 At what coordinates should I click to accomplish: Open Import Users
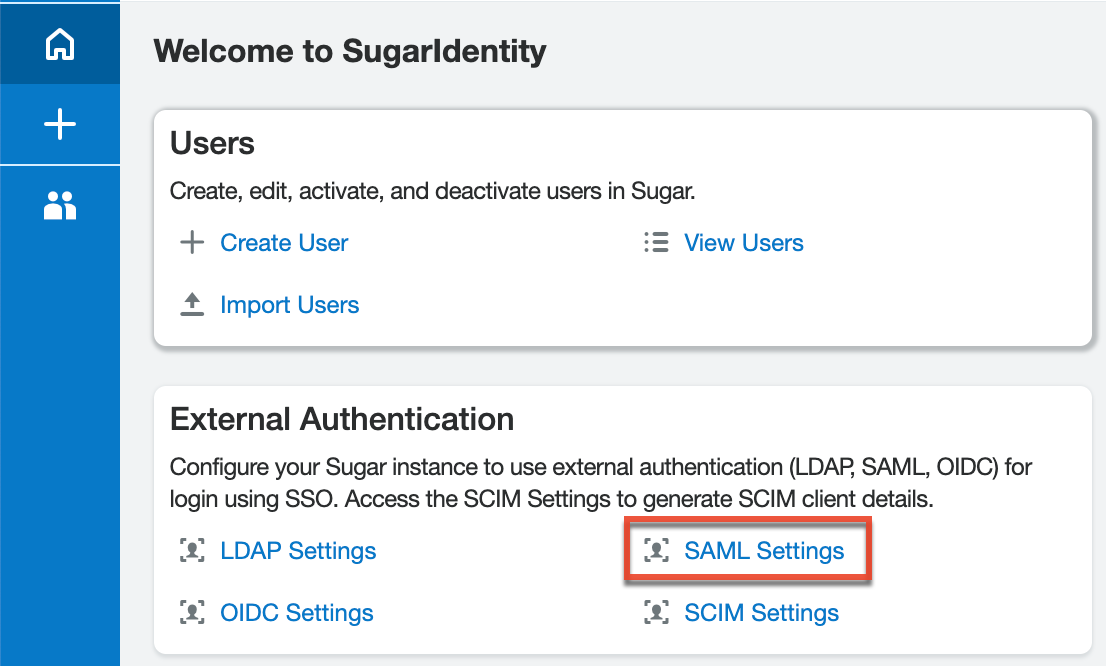(x=289, y=304)
